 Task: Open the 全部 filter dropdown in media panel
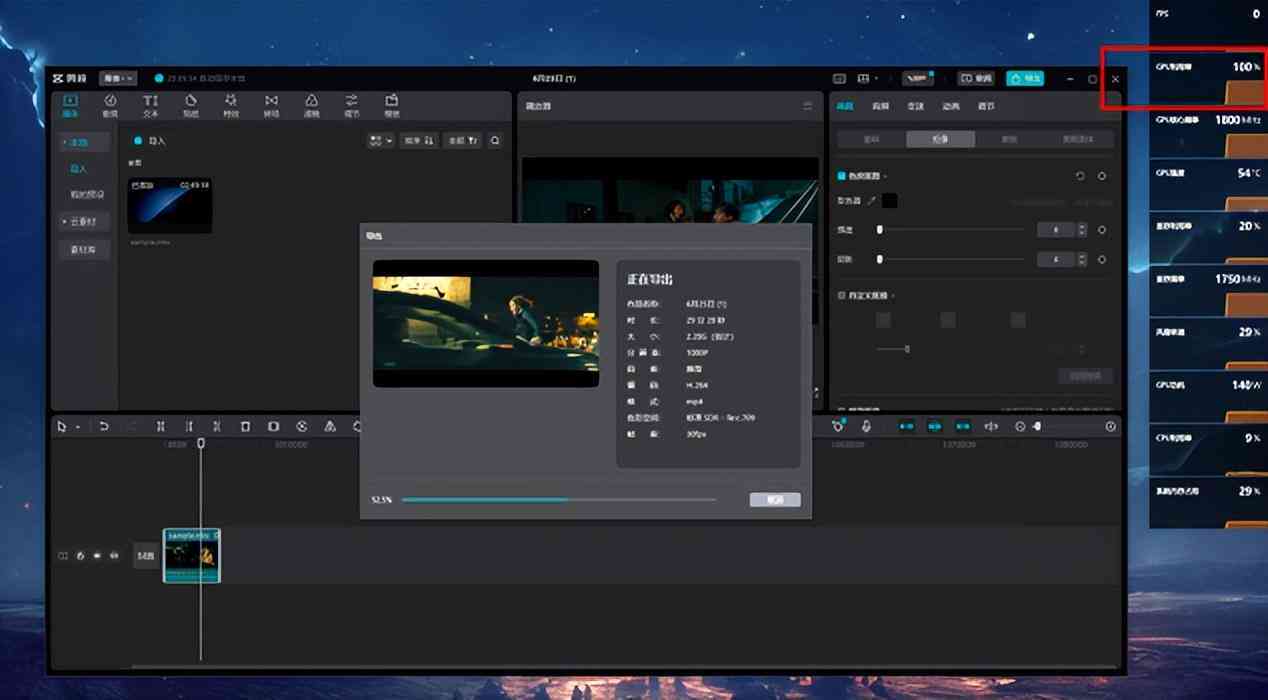(x=463, y=141)
